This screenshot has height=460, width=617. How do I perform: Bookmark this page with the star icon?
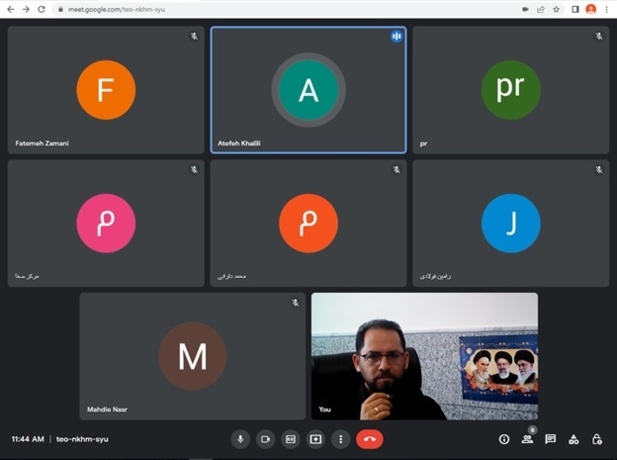coord(557,9)
